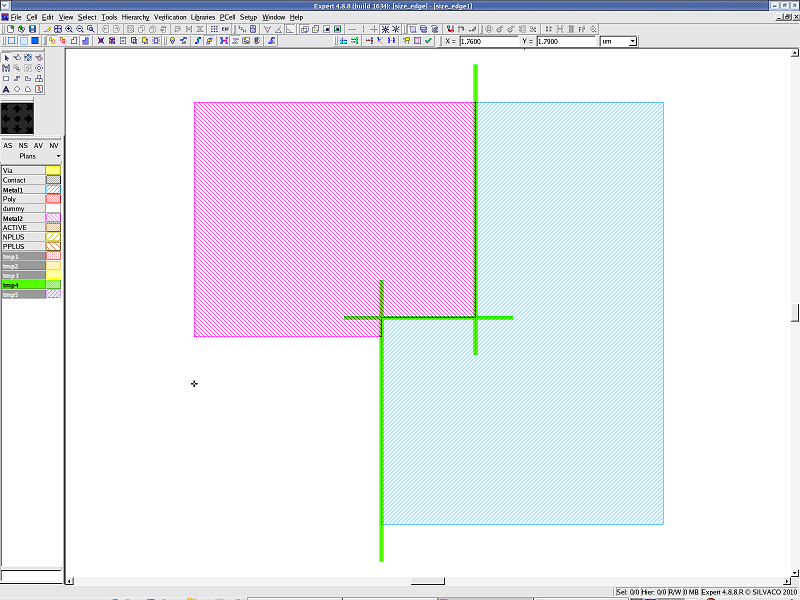Select the circle drawing tool
The image size is (800, 600).
18,88
